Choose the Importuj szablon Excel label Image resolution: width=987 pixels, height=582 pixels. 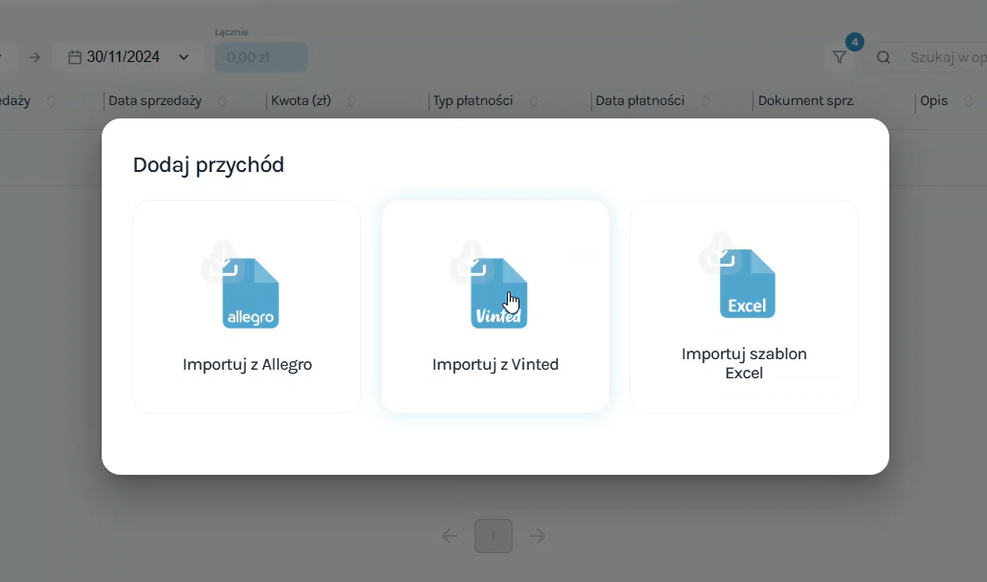(744, 363)
